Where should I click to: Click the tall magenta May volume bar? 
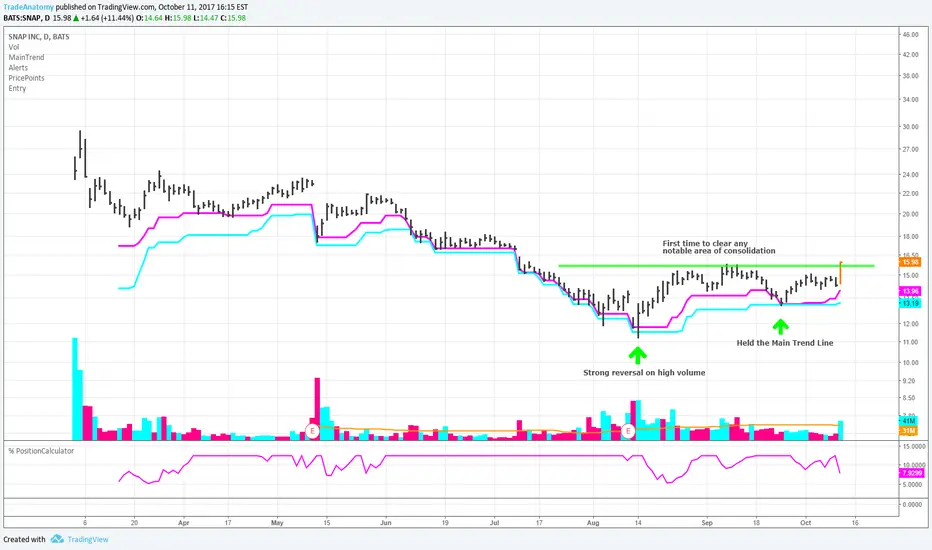[x=317, y=409]
